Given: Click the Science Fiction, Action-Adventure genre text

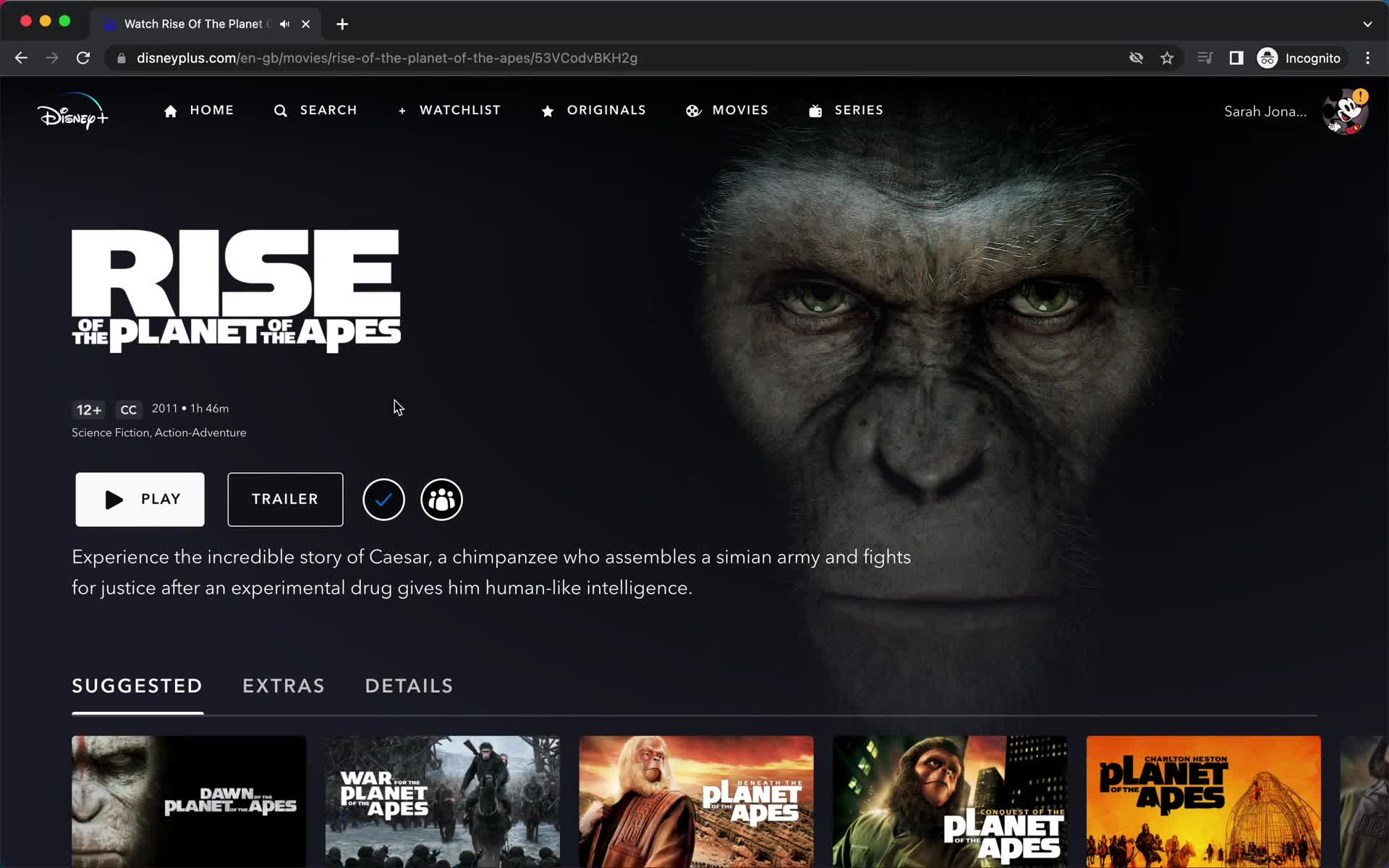Looking at the screenshot, I should (x=159, y=433).
